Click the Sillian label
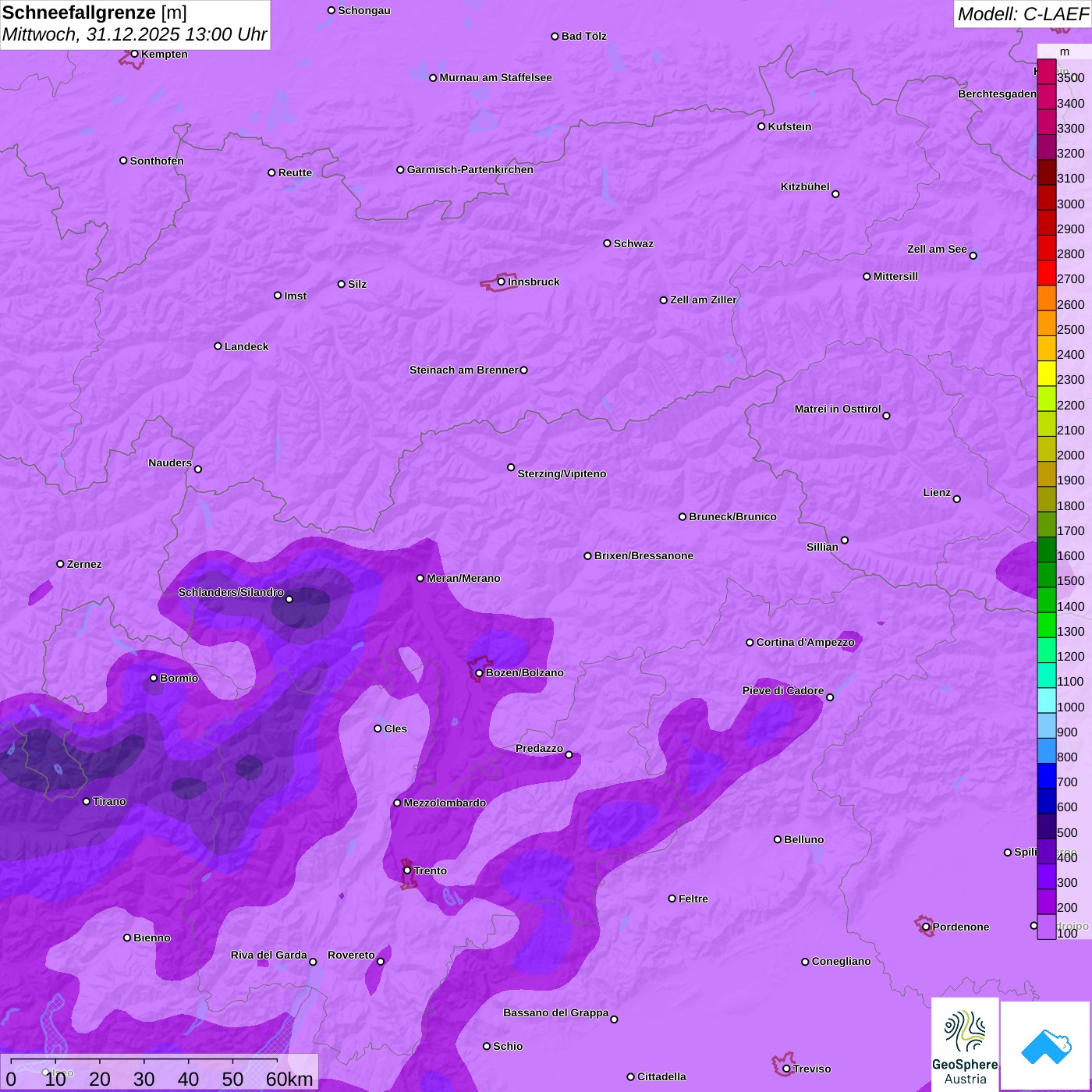 point(822,547)
